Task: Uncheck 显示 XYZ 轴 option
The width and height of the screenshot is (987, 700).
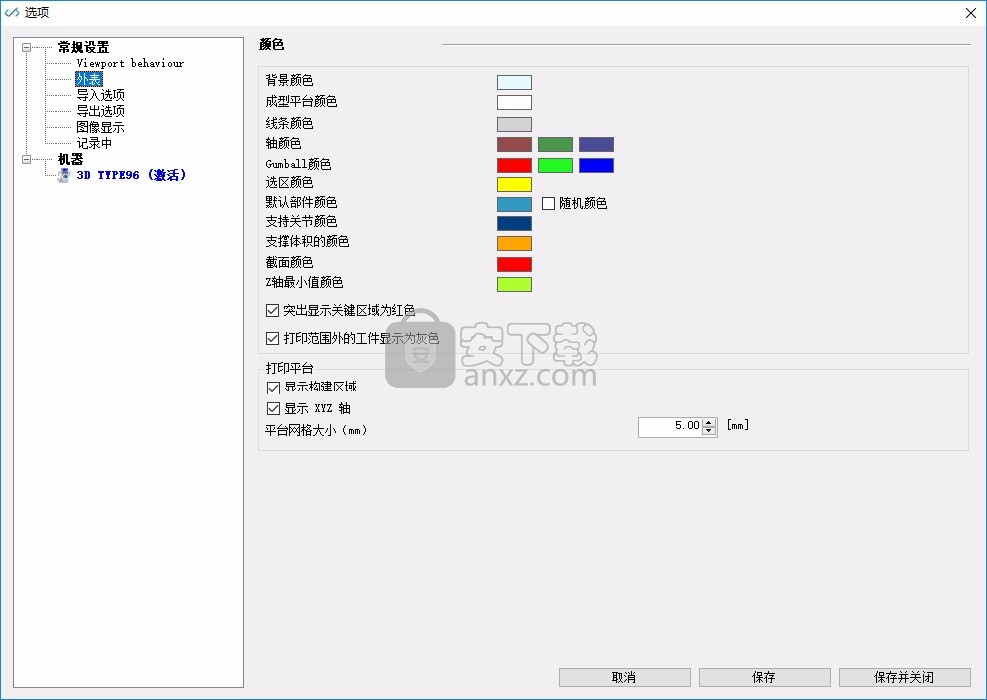Action: tap(273, 408)
